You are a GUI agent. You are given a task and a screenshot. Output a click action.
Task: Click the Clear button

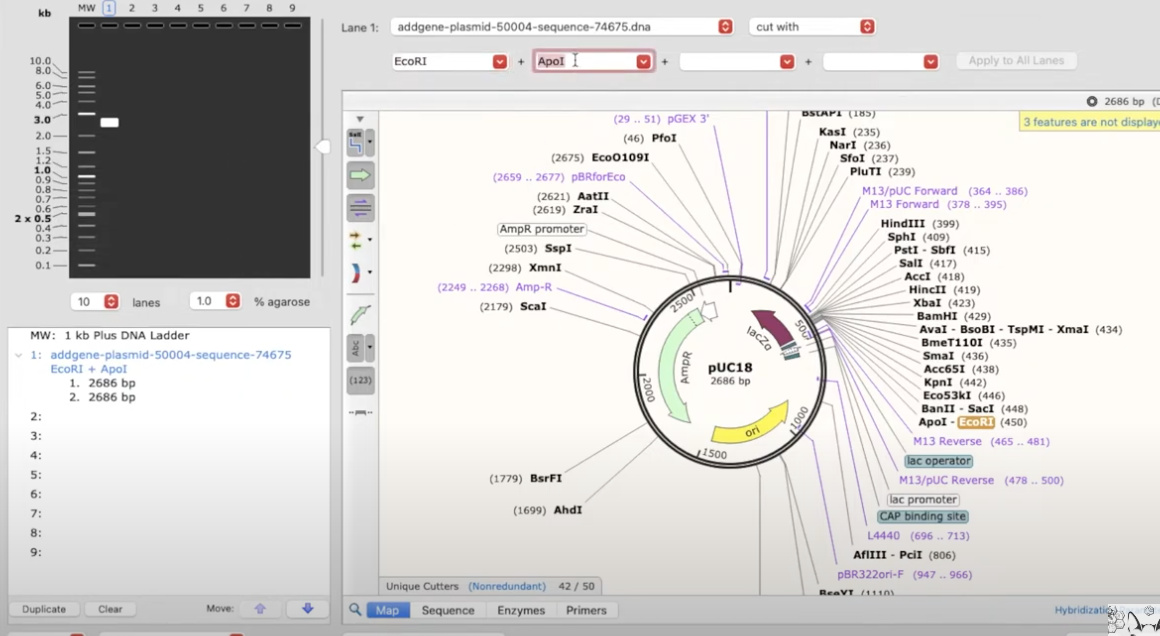(110, 609)
